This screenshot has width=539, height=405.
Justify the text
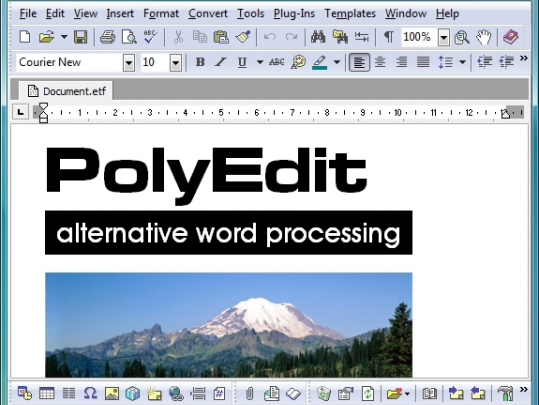(x=423, y=62)
